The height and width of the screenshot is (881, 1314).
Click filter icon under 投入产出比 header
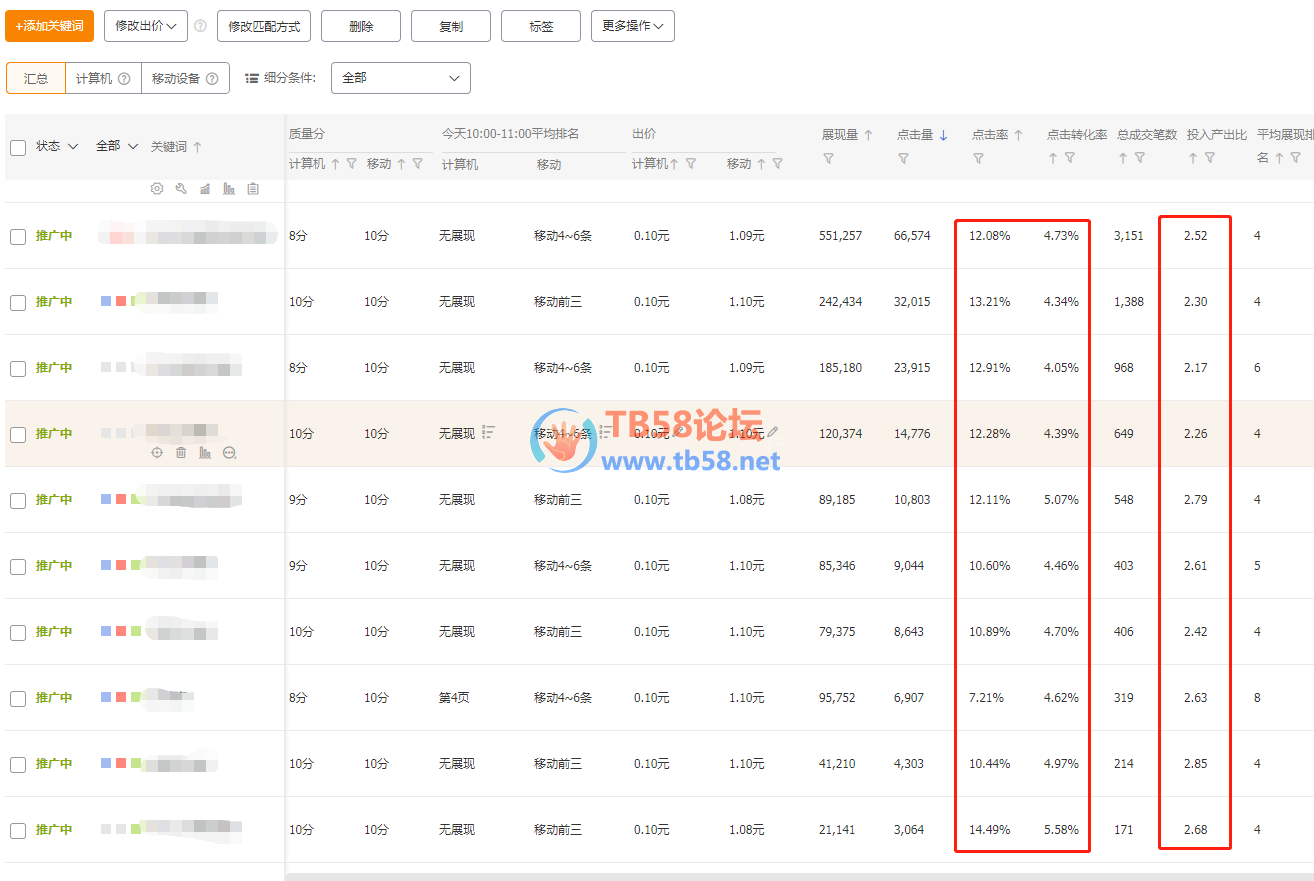pyautogui.click(x=1209, y=158)
